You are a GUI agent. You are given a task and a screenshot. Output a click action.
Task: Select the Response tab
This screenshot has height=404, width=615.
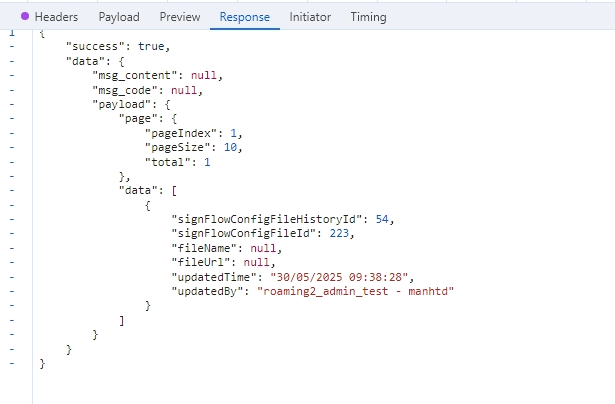click(244, 17)
